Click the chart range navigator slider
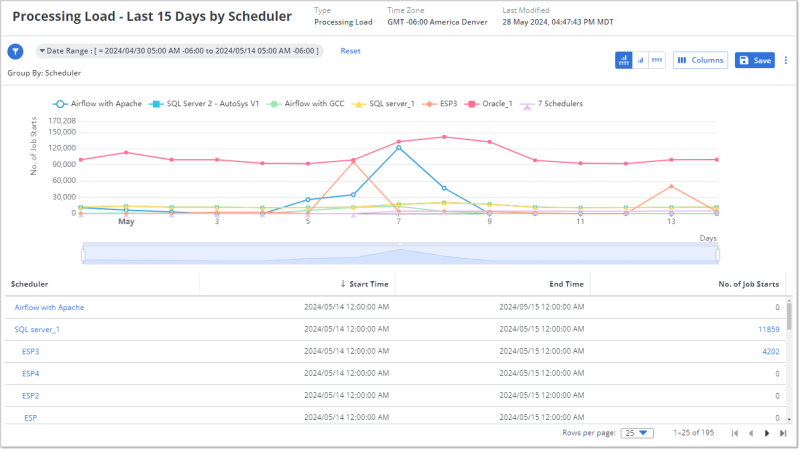 pos(400,255)
